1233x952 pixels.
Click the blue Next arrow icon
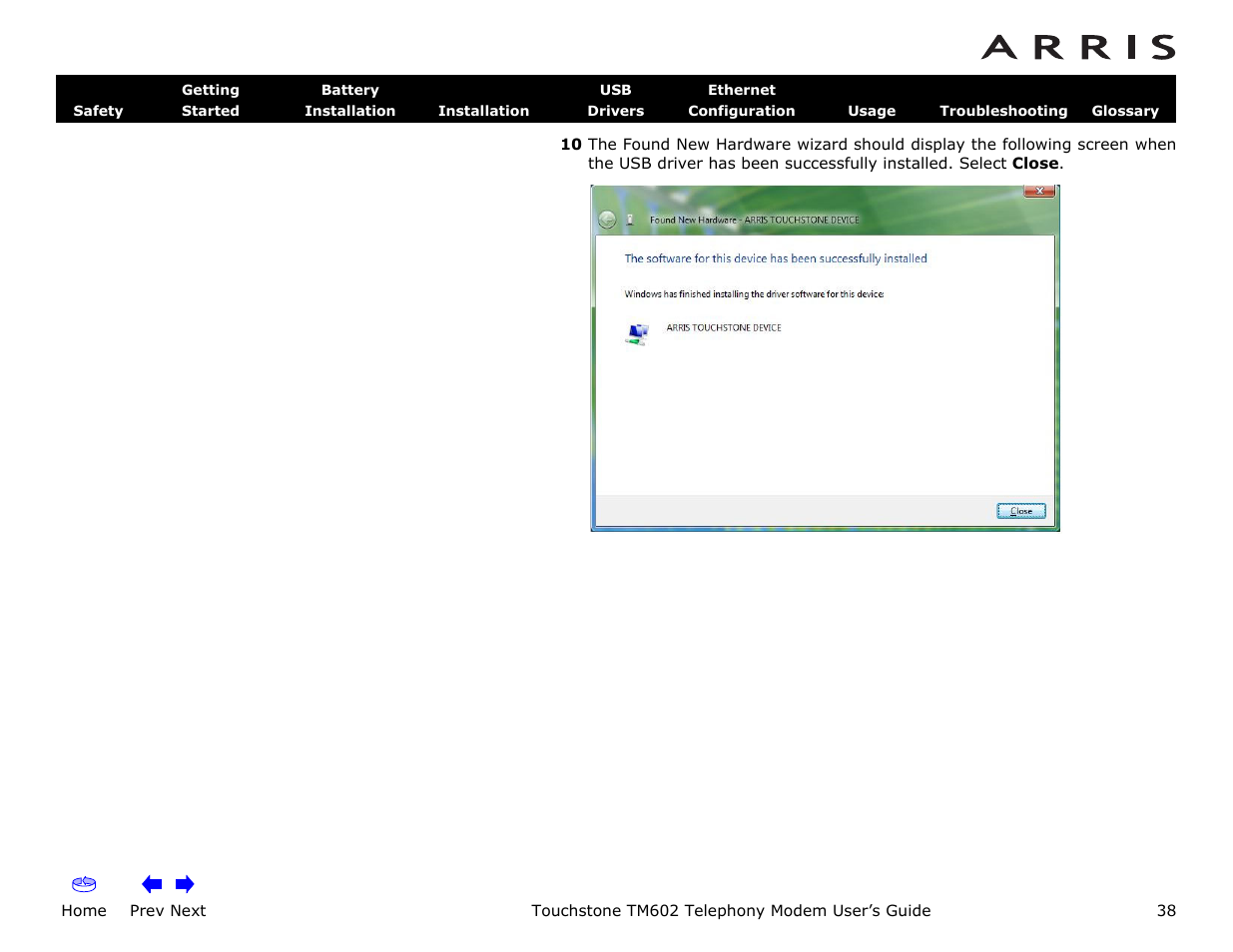[x=185, y=884]
